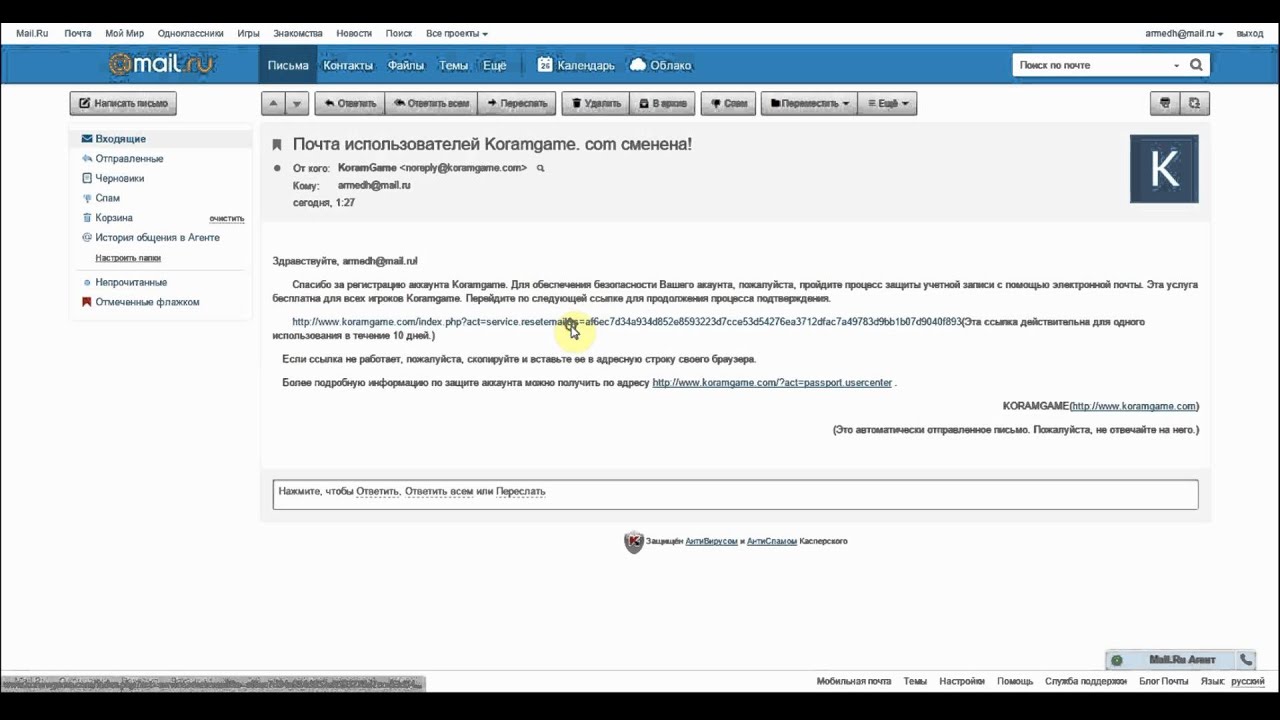Click the Mail.Ru Агент status icon
This screenshot has width=1280, height=720.
(x=1117, y=660)
